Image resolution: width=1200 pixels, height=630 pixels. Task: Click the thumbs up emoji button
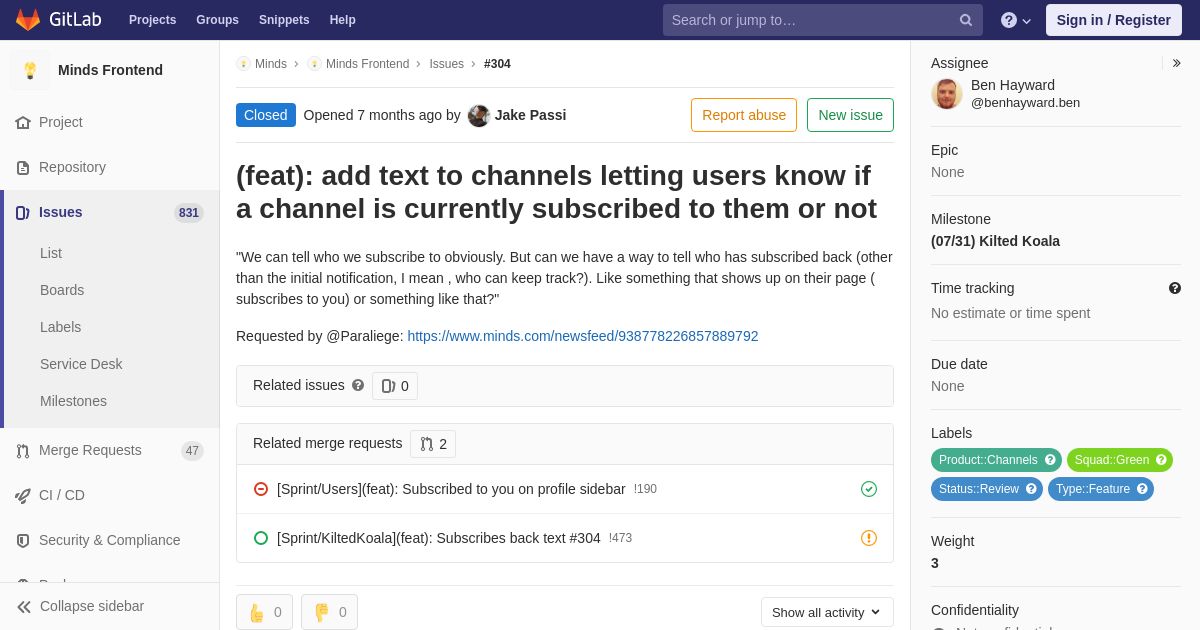[x=264, y=612]
